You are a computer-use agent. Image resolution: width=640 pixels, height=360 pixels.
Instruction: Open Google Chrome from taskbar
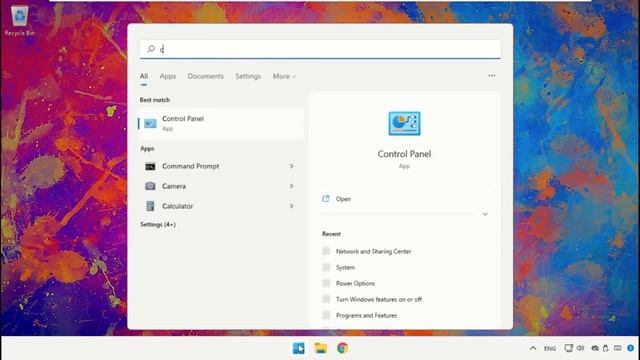(342, 348)
